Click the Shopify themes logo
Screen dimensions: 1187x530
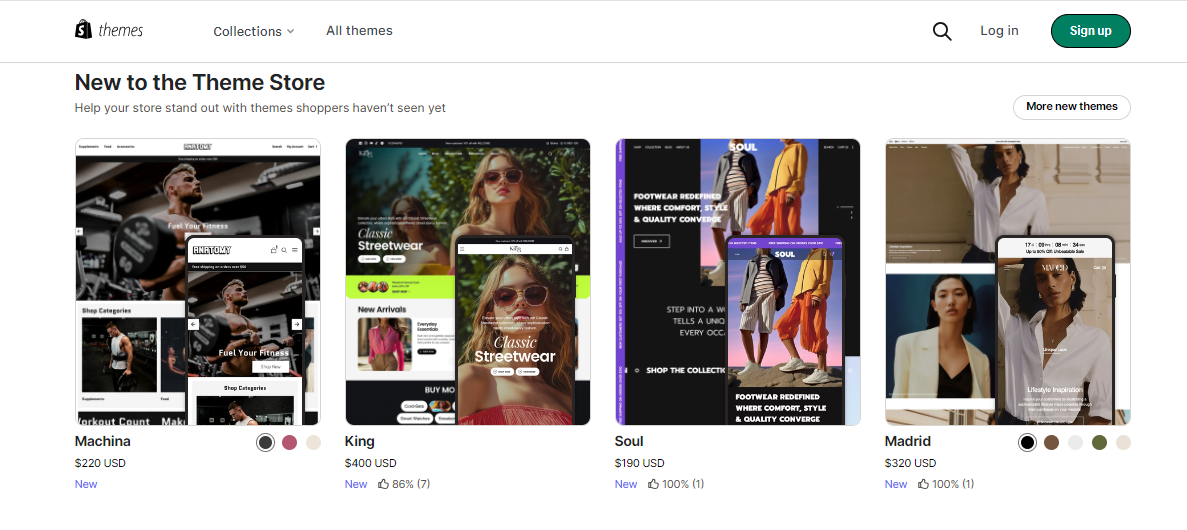109,30
